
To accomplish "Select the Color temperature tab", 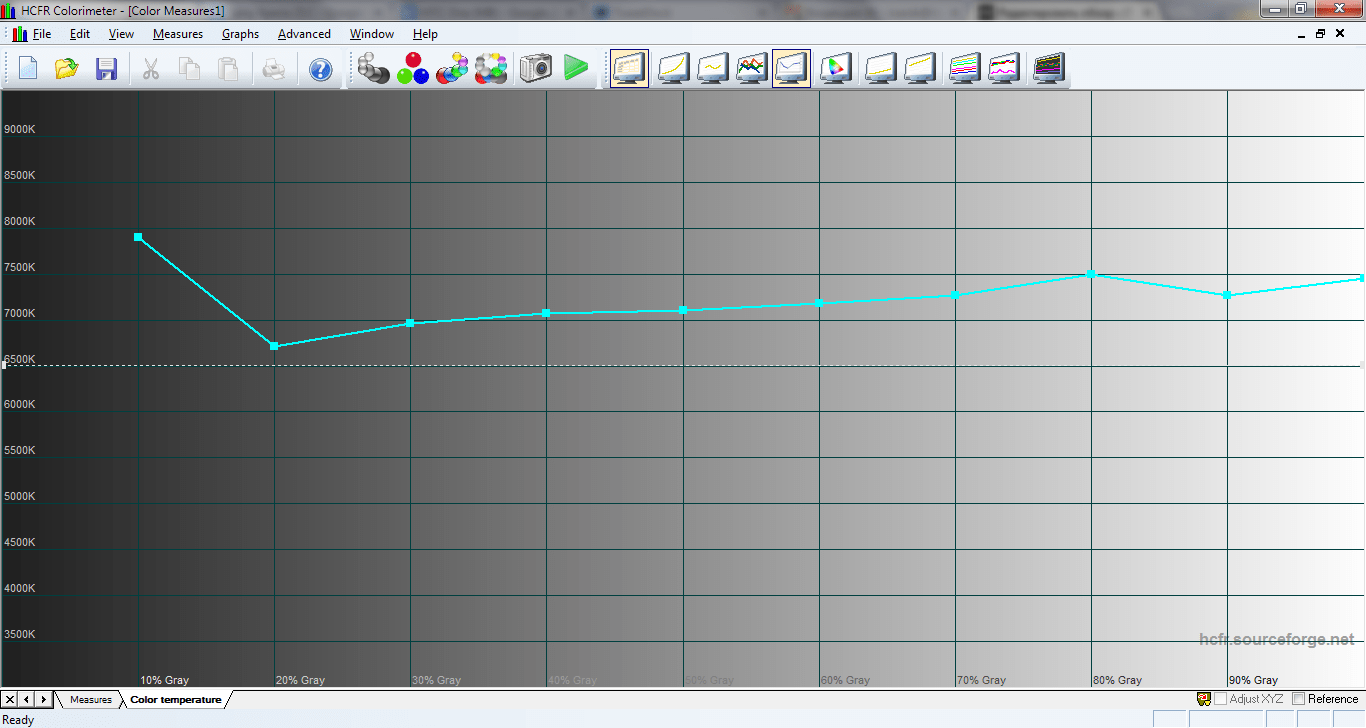I will [175, 700].
